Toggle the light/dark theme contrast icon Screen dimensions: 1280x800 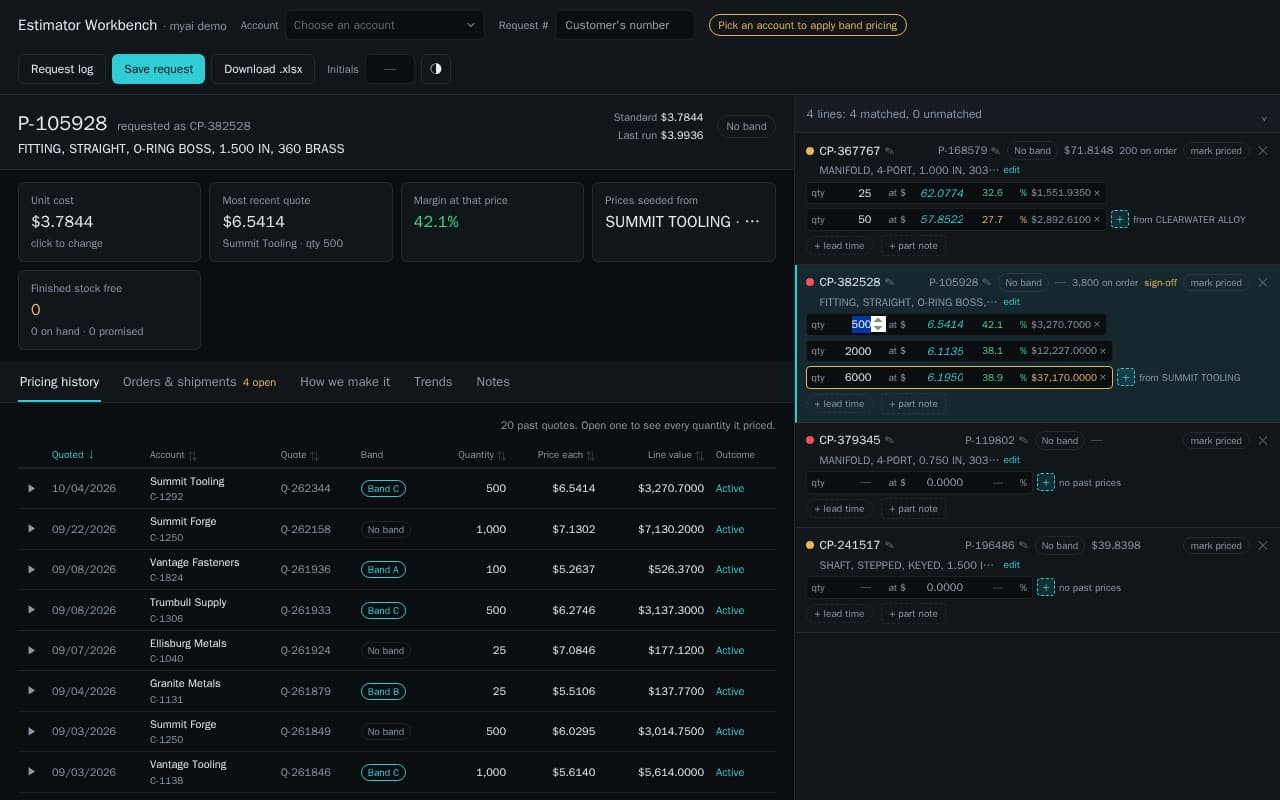coord(435,69)
